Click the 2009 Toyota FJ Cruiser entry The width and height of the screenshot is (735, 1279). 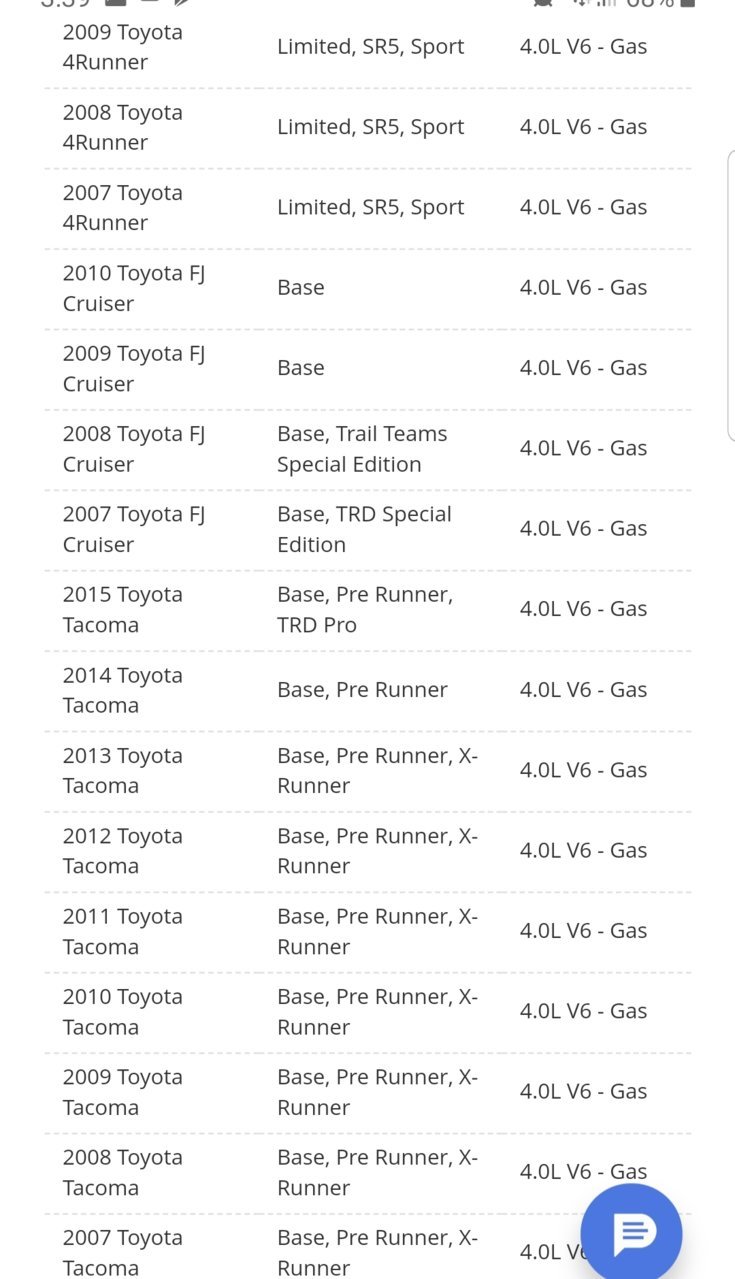tap(367, 369)
